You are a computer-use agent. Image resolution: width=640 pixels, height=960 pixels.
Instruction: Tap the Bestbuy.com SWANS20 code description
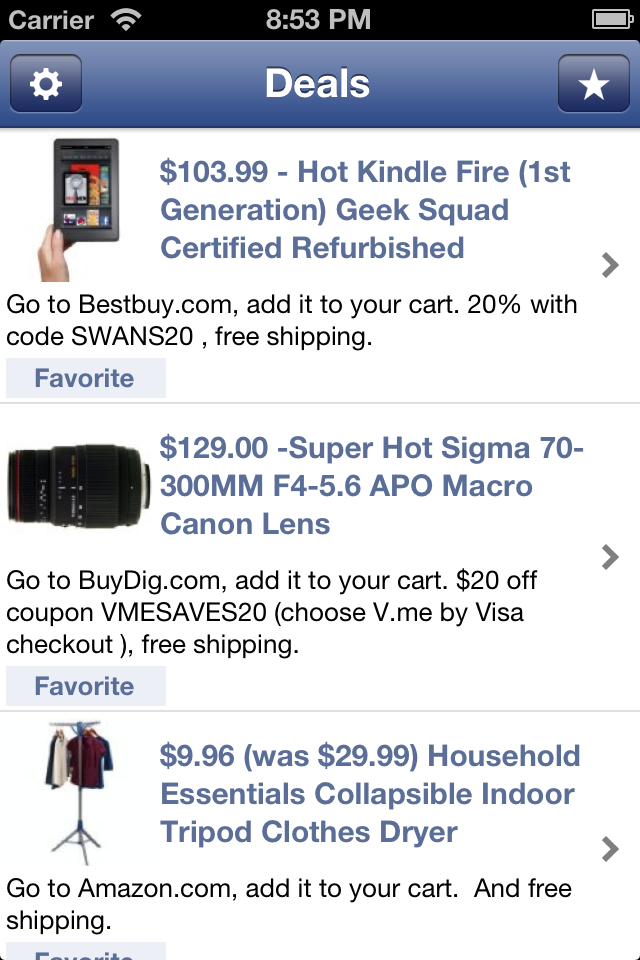[x=292, y=320]
